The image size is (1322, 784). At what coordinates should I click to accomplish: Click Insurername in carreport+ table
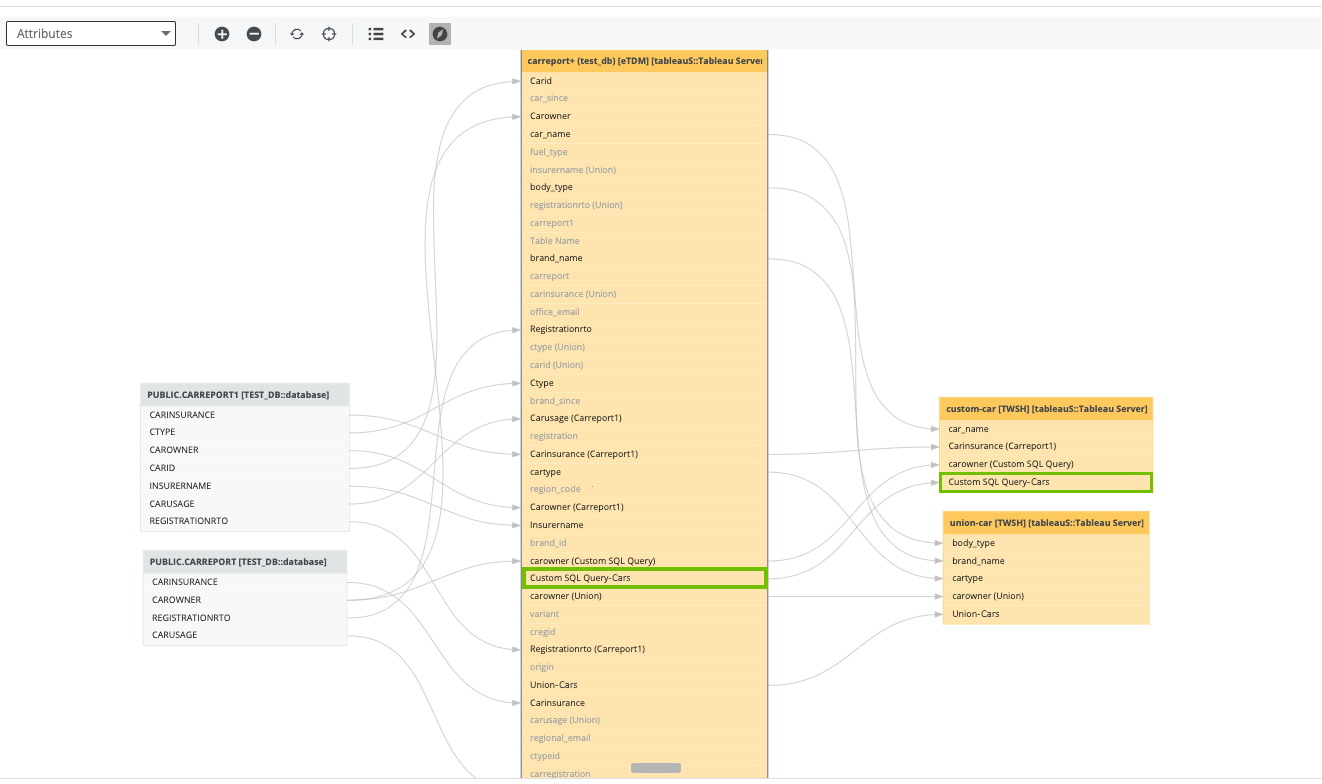[x=645, y=525]
